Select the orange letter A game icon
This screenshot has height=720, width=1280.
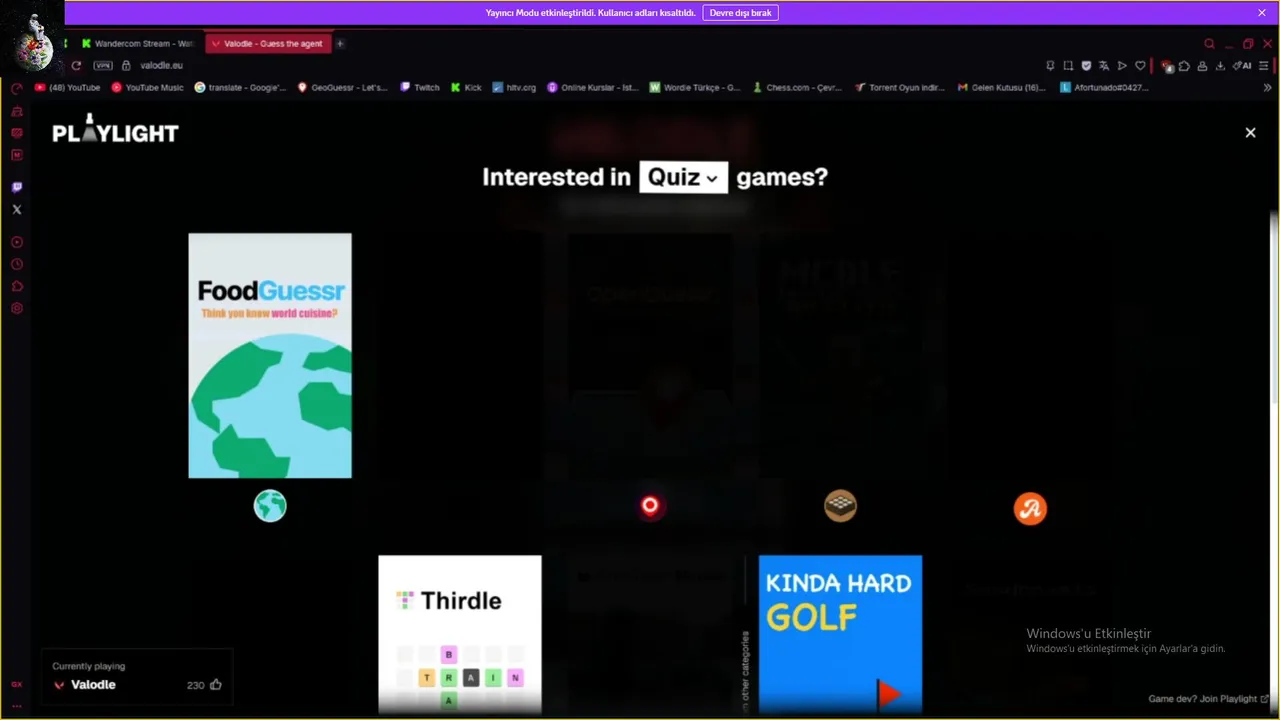click(x=1030, y=508)
